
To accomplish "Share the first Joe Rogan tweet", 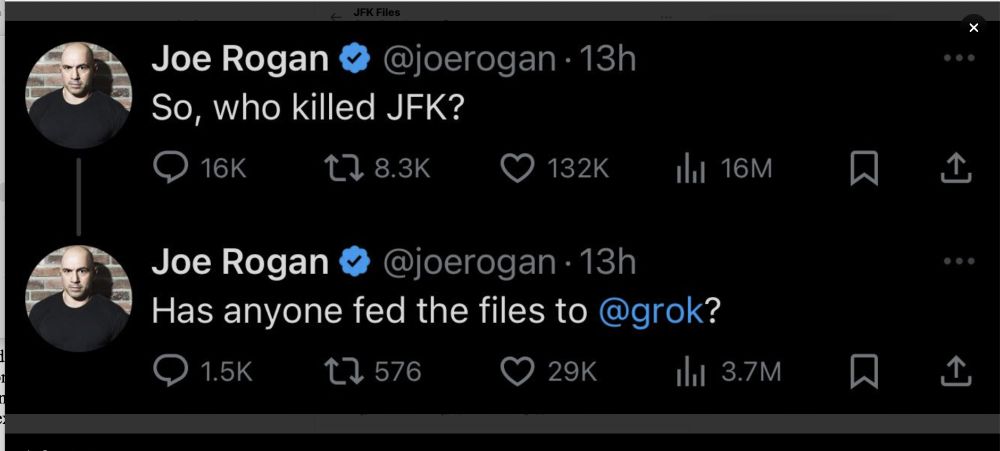I will click(x=956, y=168).
